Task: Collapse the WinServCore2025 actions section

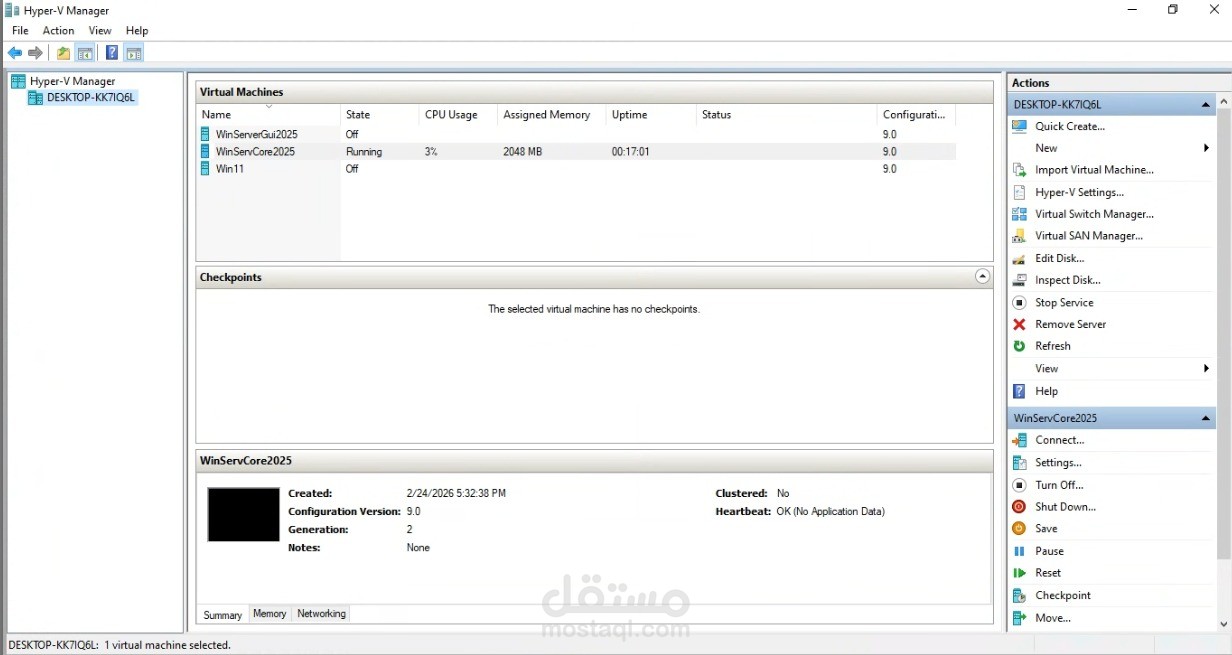Action: (1206, 418)
